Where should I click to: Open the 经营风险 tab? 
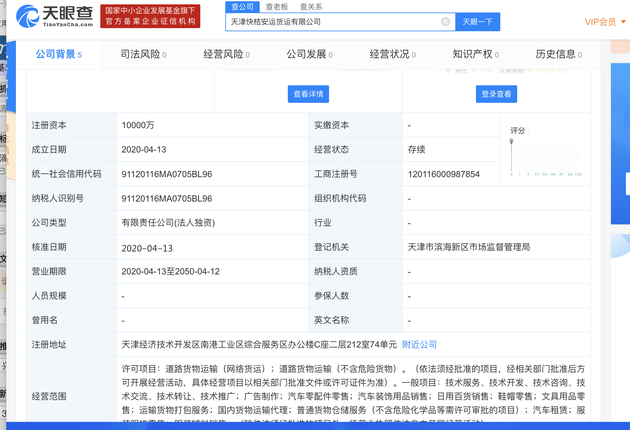[227, 54]
